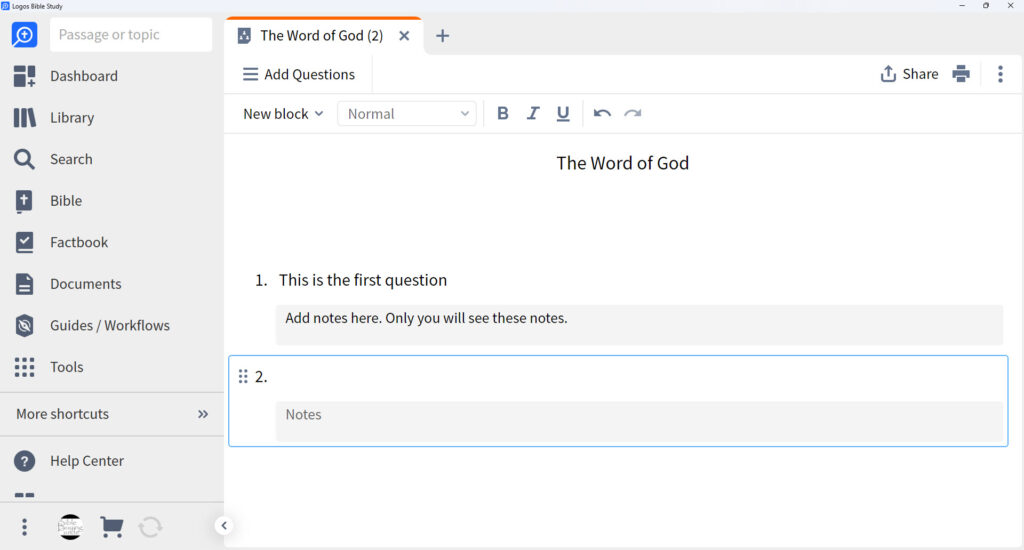This screenshot has height=550, width=1024.
Task: Click the Passage or topic search box
Action: (131, 35)
